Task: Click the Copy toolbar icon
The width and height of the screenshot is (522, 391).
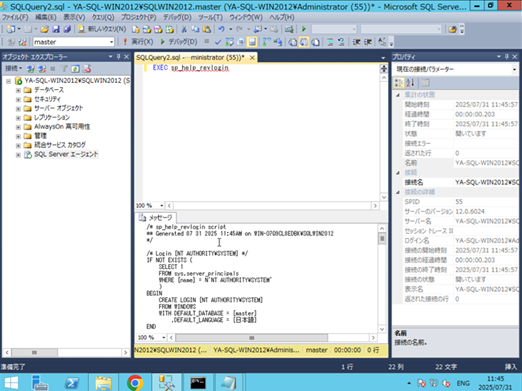Action: (x=195, y=29)
